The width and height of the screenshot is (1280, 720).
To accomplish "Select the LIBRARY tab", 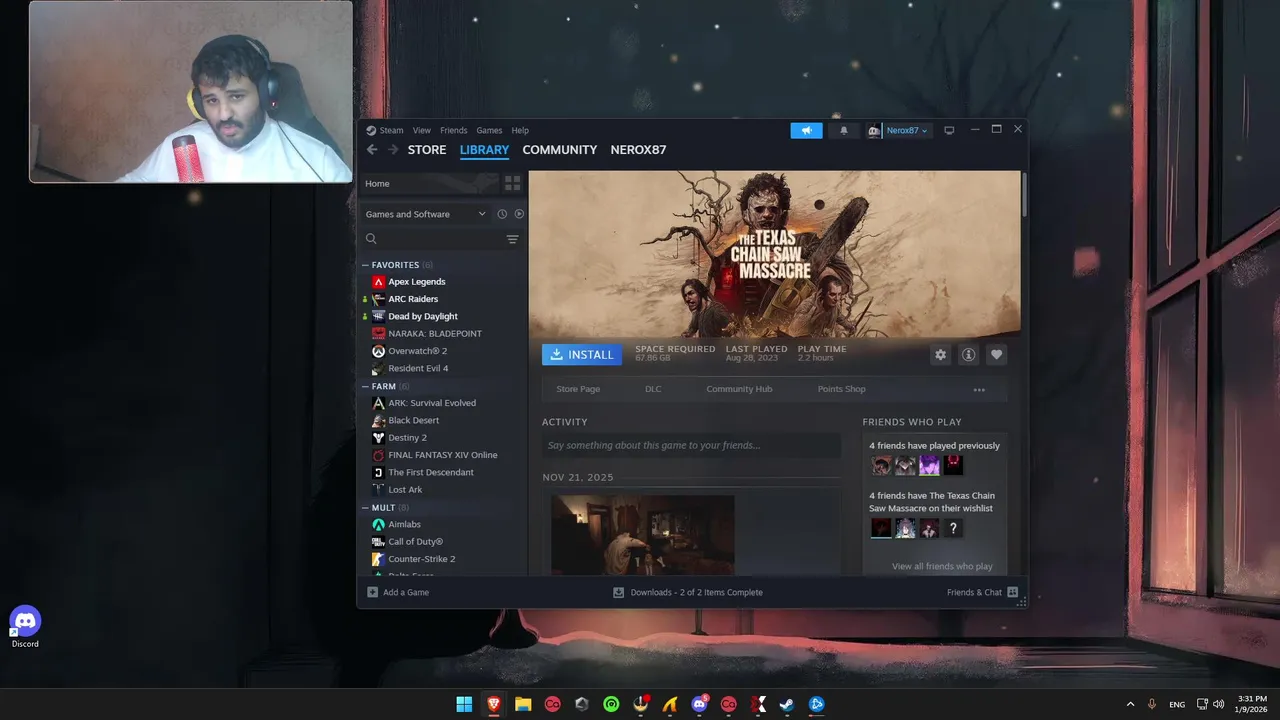I will [x=484, y=150].
